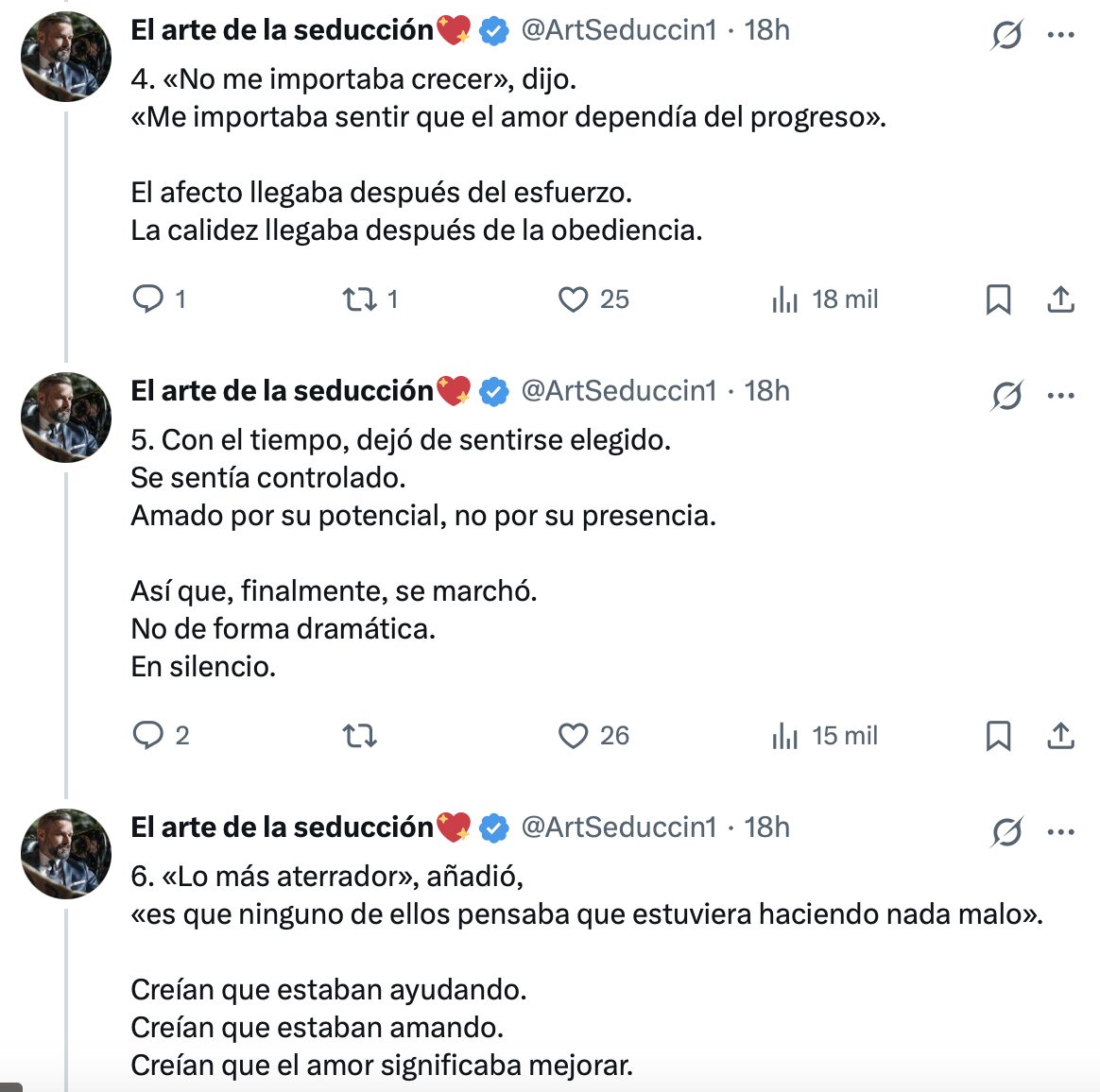View analytics showing 15 mil views
The image size is (1100, 1092).
click(785, 735)
